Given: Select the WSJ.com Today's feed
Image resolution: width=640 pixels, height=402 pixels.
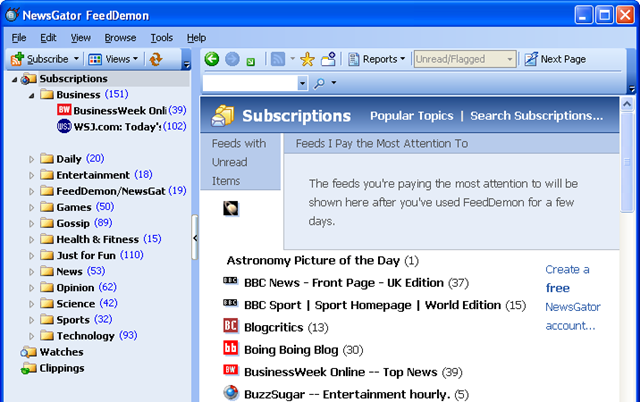Looking at the screenshot, I should point(121,127).
